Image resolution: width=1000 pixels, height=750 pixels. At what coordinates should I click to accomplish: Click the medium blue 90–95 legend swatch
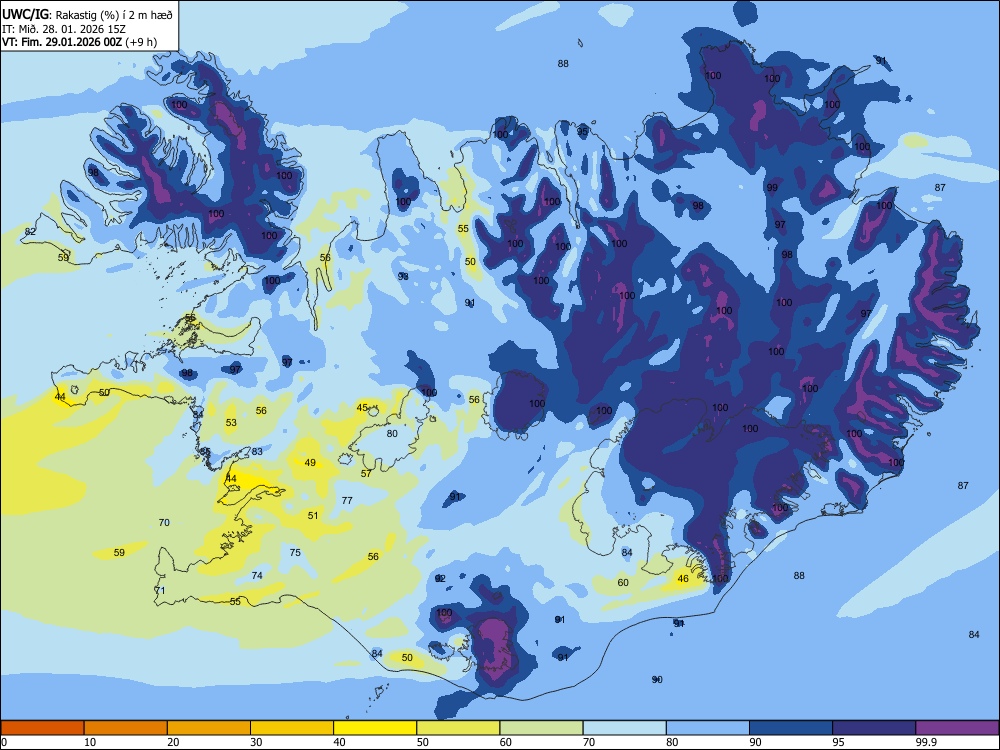[x=791, y=728]
